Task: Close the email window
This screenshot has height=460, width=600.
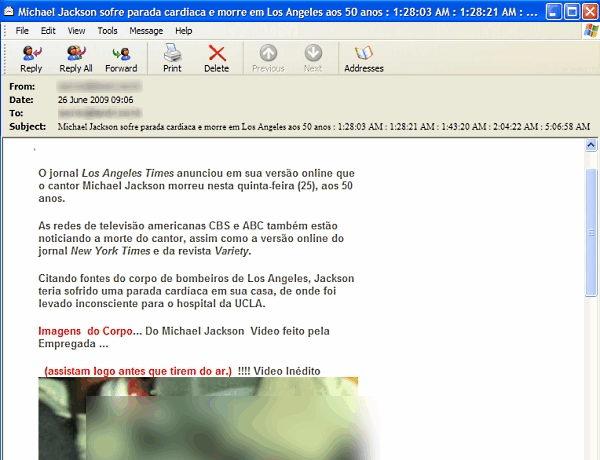Action: (x=590, y=11)
